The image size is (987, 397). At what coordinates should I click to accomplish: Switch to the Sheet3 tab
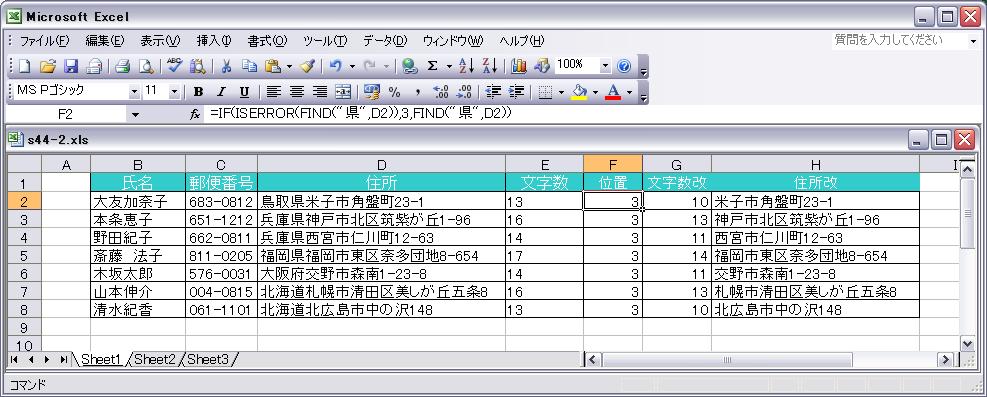pos(208,359)
